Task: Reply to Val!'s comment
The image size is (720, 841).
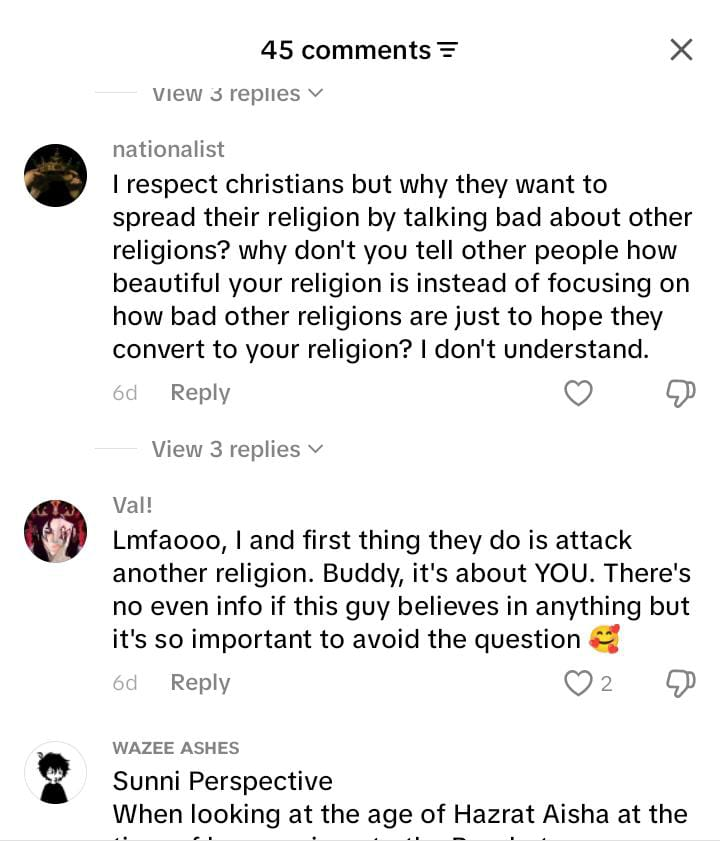Action: click(200, 683)
